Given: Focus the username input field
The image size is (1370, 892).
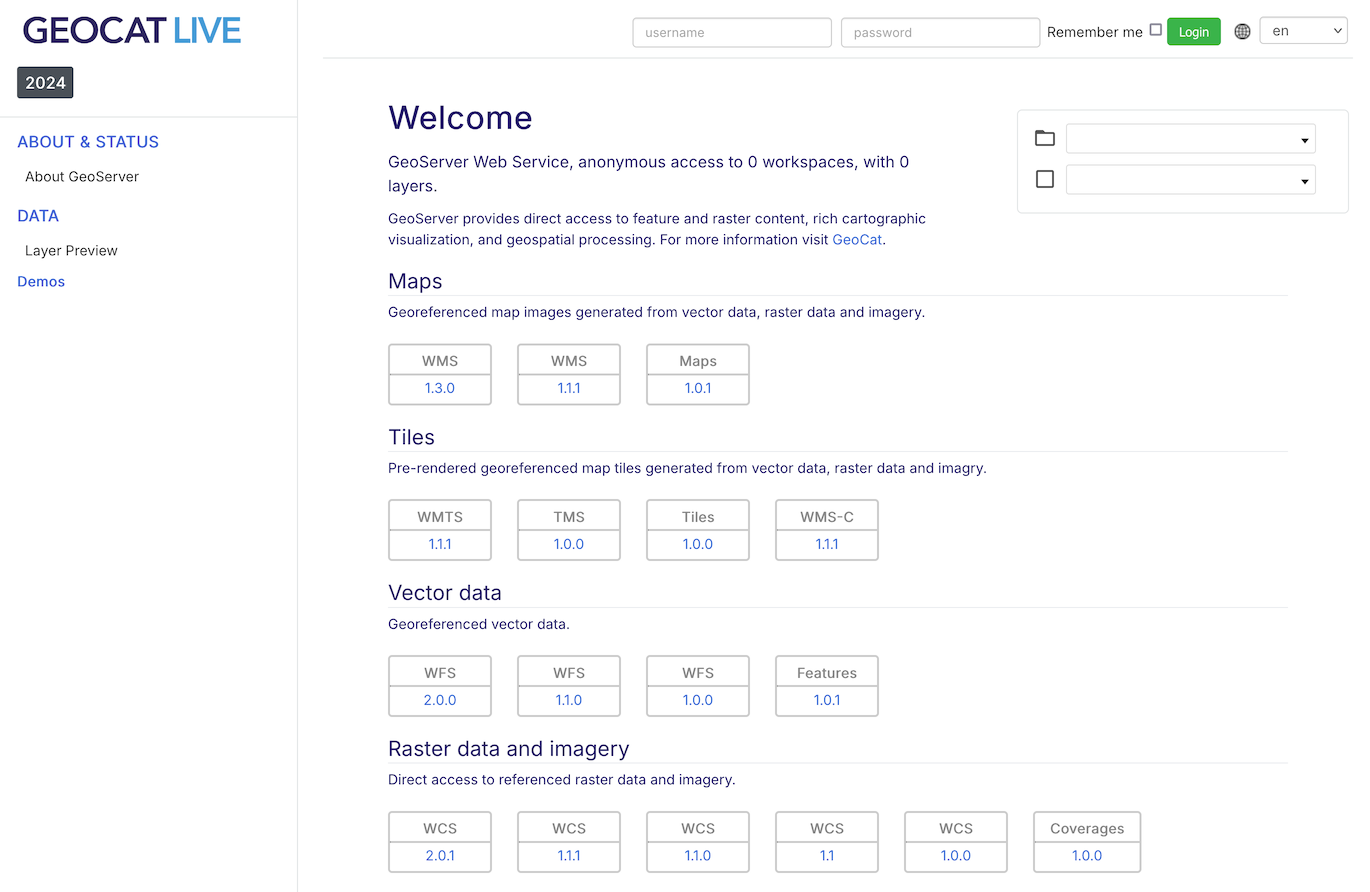Looking at the screenshot, I should pyautogui.click(x=732, y=32).
